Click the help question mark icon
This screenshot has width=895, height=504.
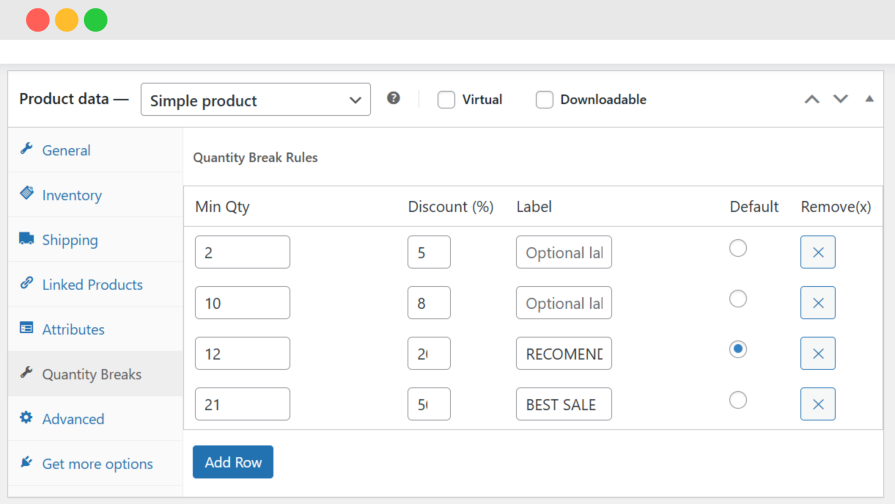click(x=394, y=99)
